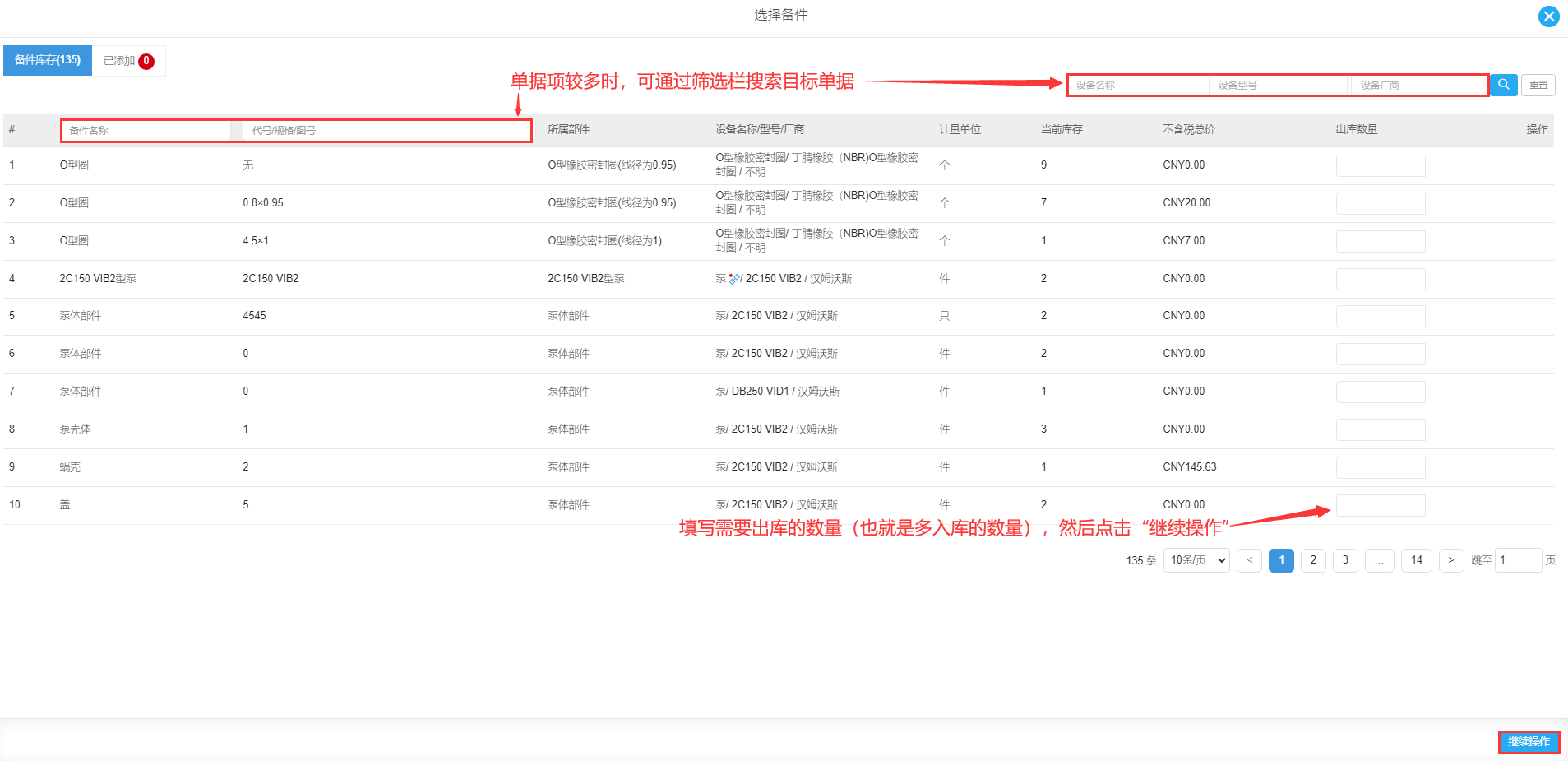Click the link icon beside 泵 in row 4
This screenshot has height=761, width=1568.
(735, 279)
